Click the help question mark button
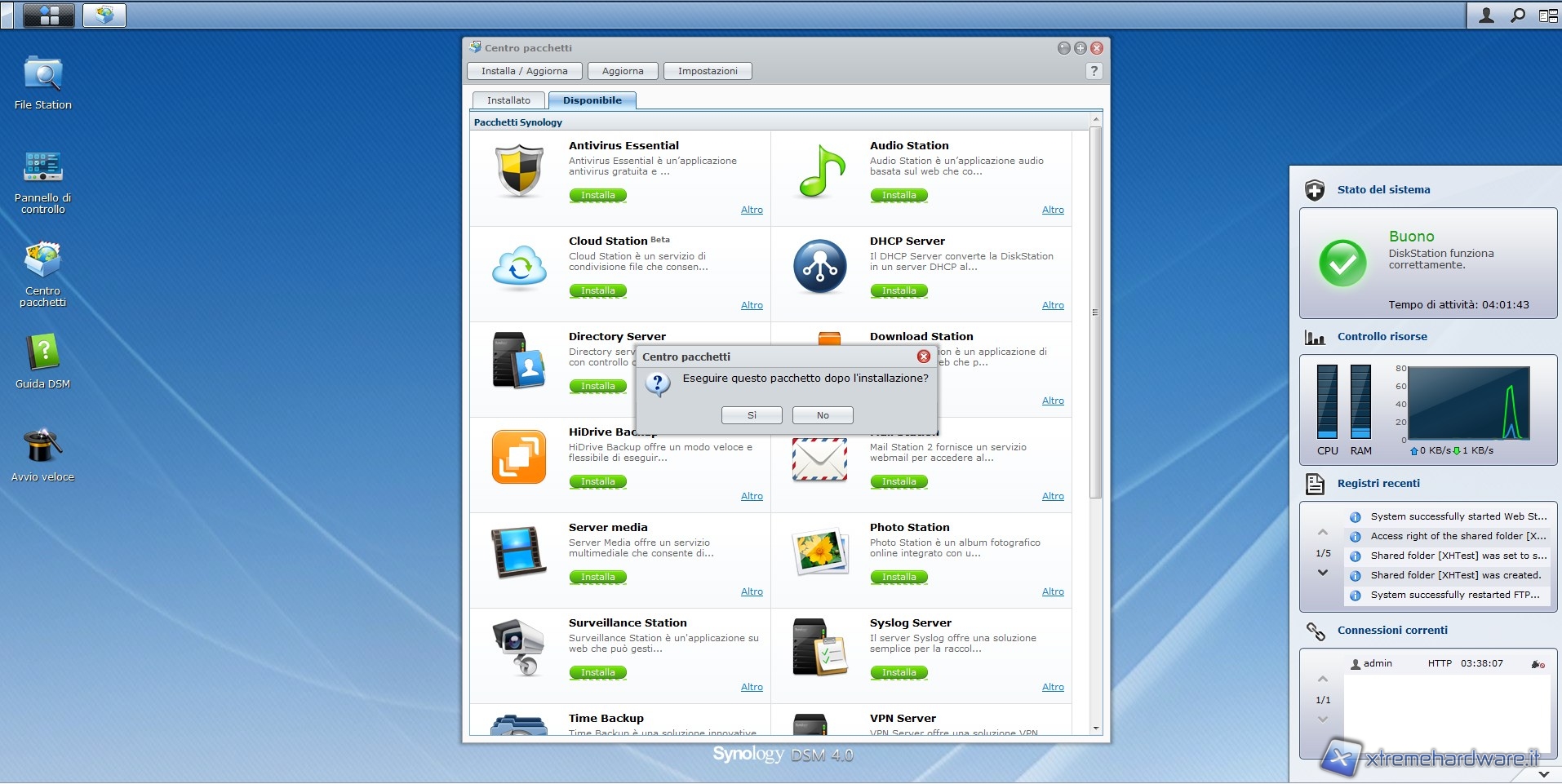Viewport: 1562px width, 784px height. [1094, 71]
